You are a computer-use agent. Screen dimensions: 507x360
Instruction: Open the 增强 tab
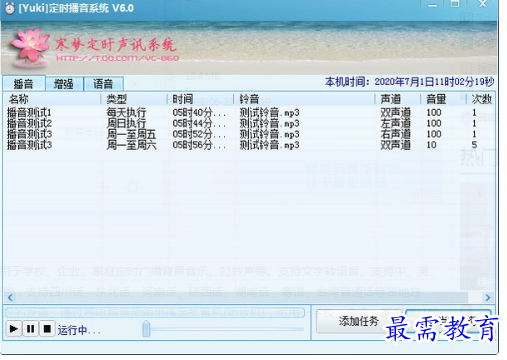click(64, 84)
